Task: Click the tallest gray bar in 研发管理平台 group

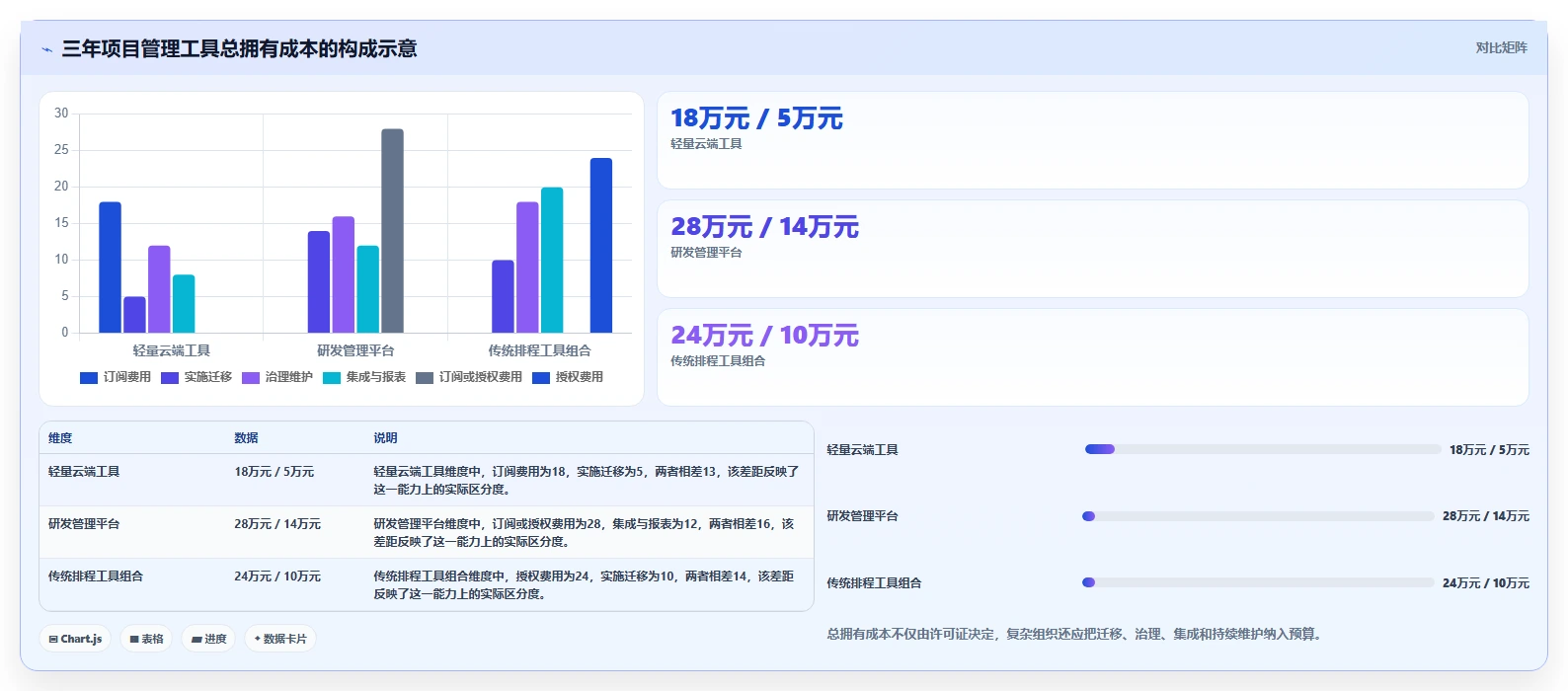Action: 392,231
